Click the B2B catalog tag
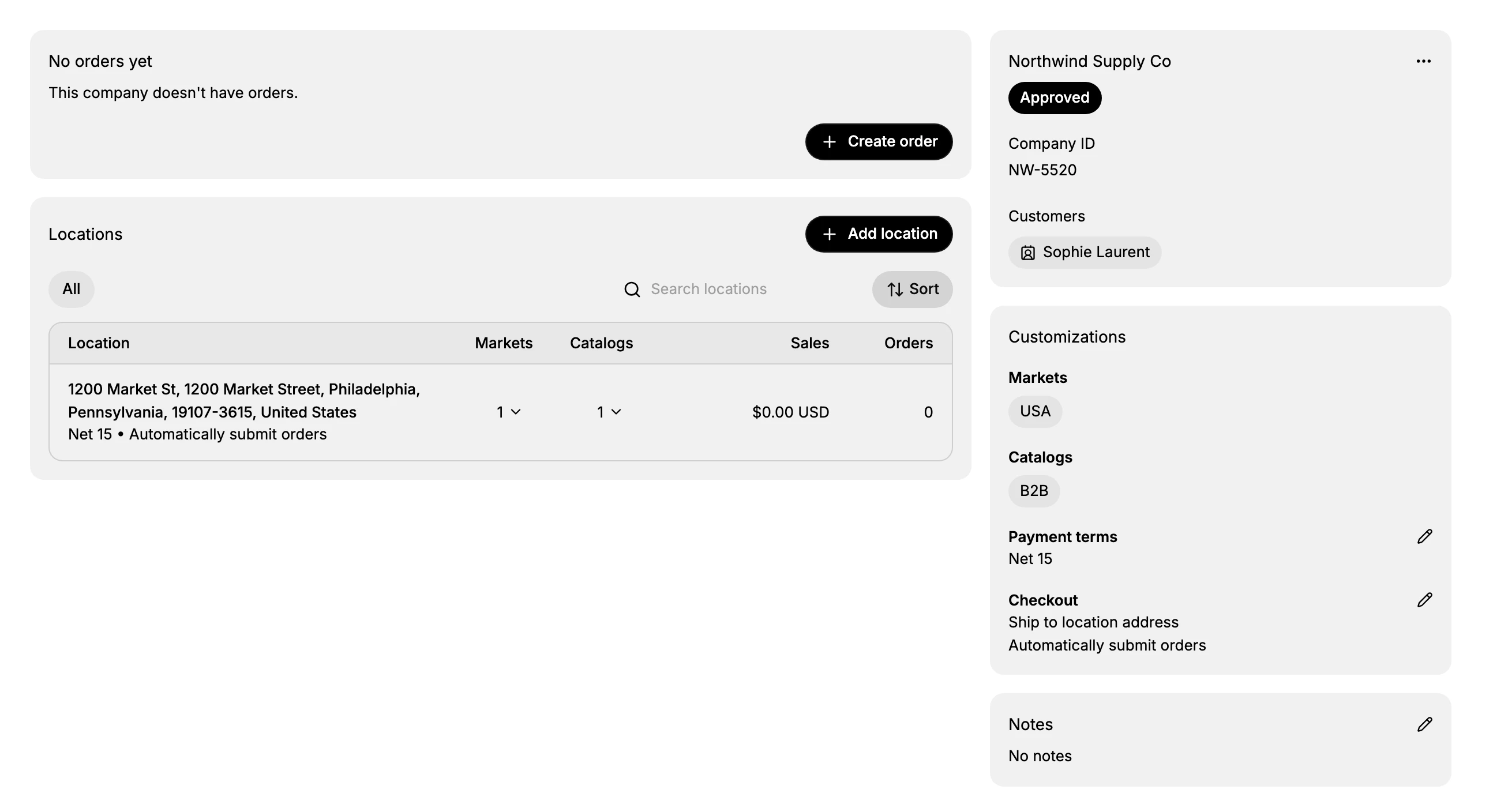Viewport: 1493px width, 812px height. 1034,491
